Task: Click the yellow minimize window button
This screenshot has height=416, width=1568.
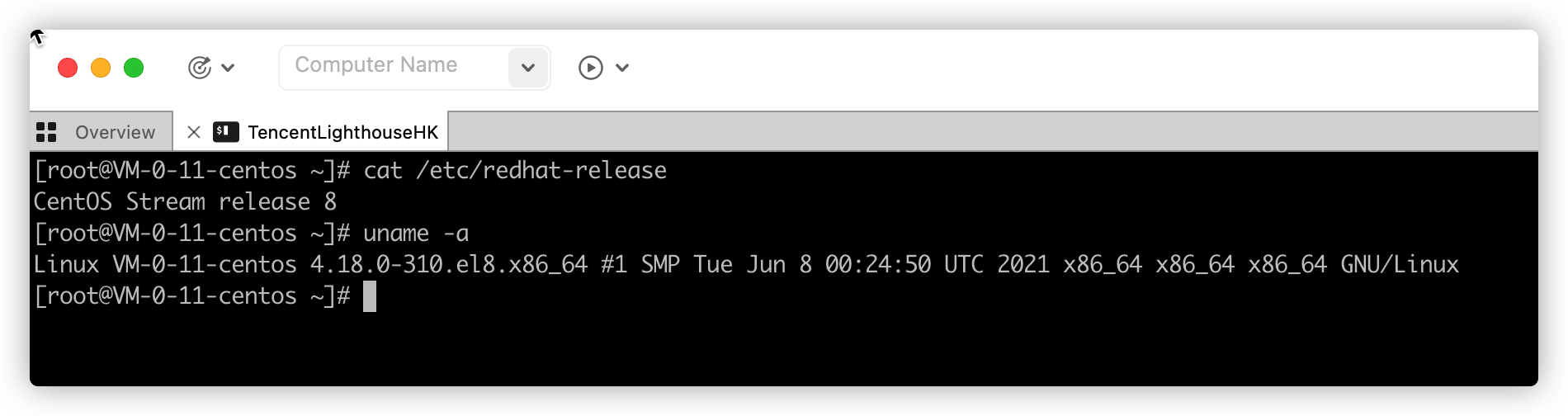Action: point(101,68)
